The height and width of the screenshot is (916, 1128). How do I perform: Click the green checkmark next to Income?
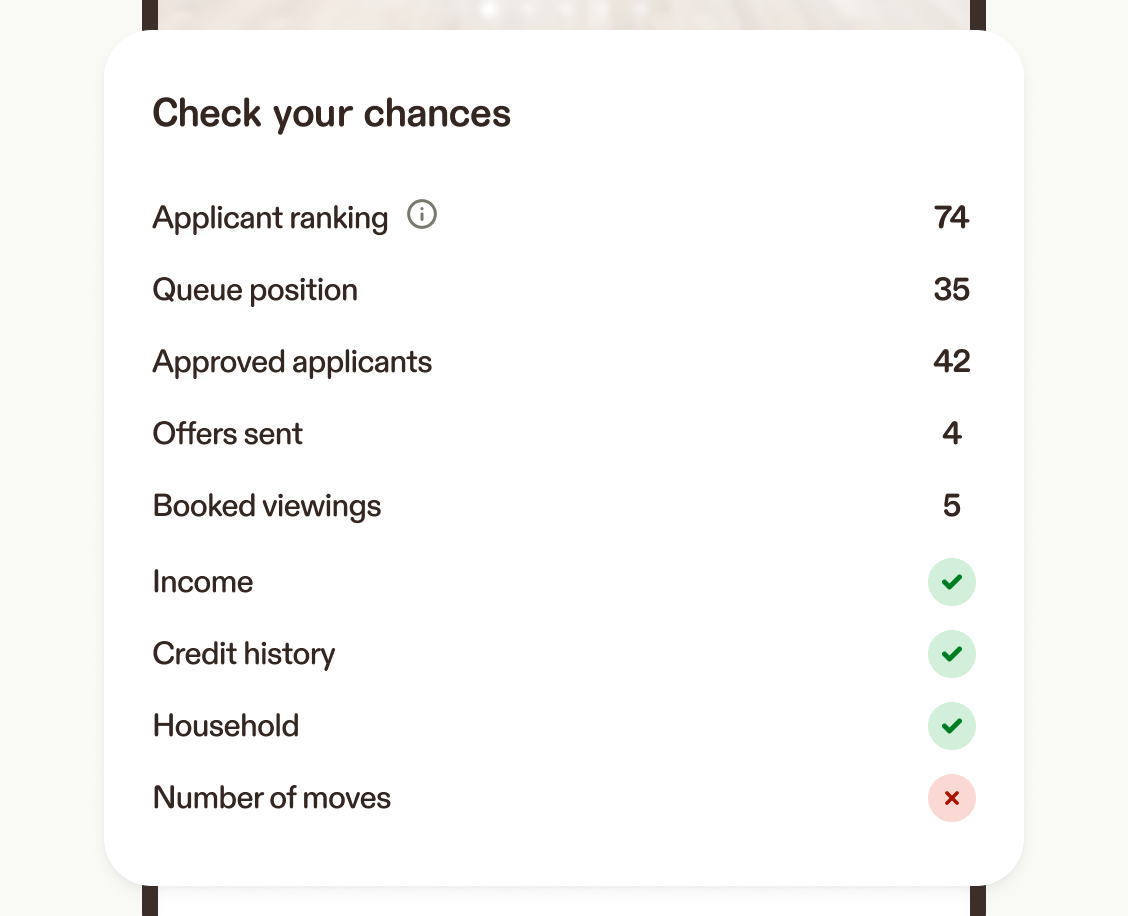pyautogui.click(x=951, y=582)
